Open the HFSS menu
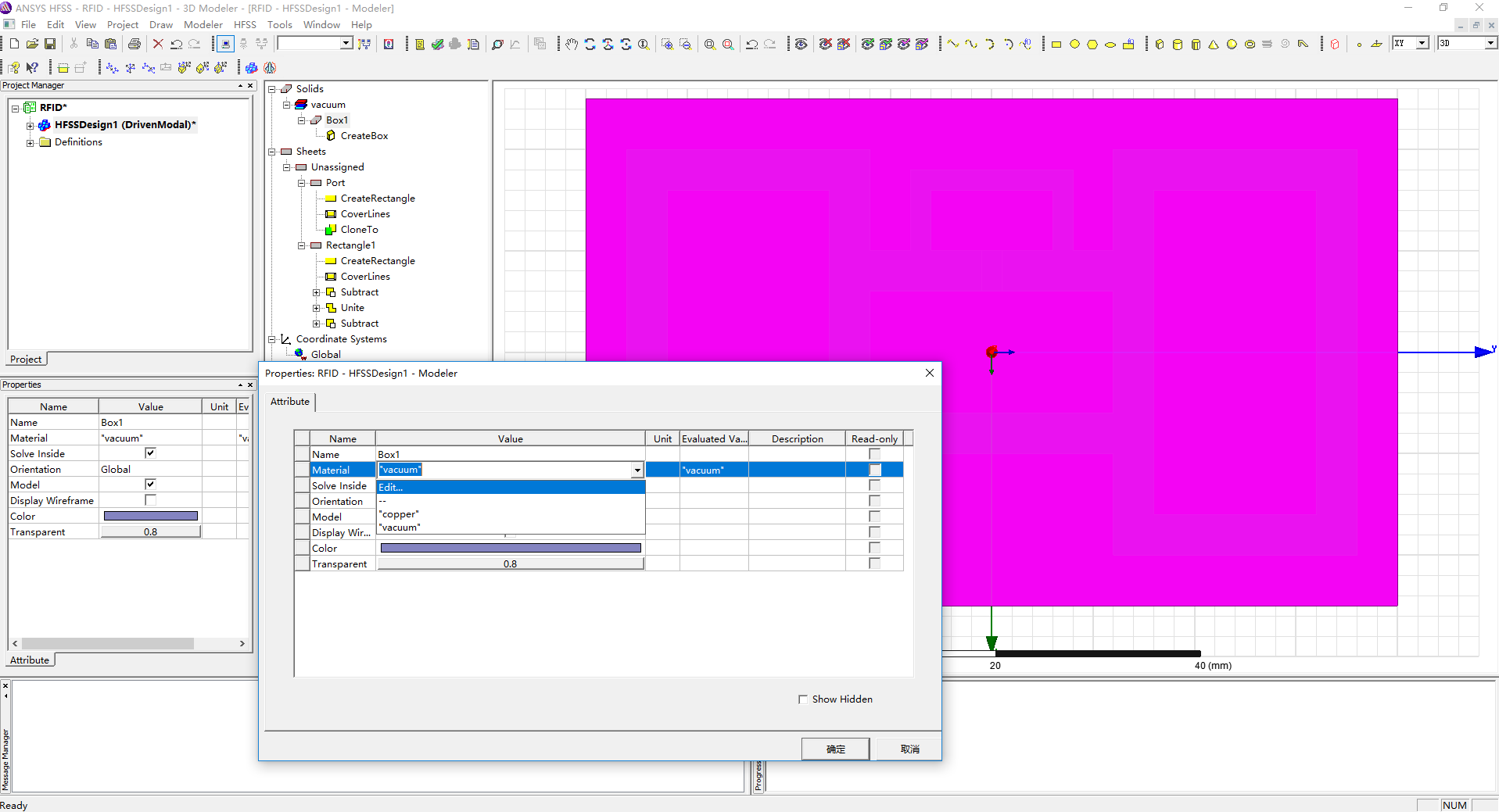This screenshot has width=1499, height=812. pos(246,25)
